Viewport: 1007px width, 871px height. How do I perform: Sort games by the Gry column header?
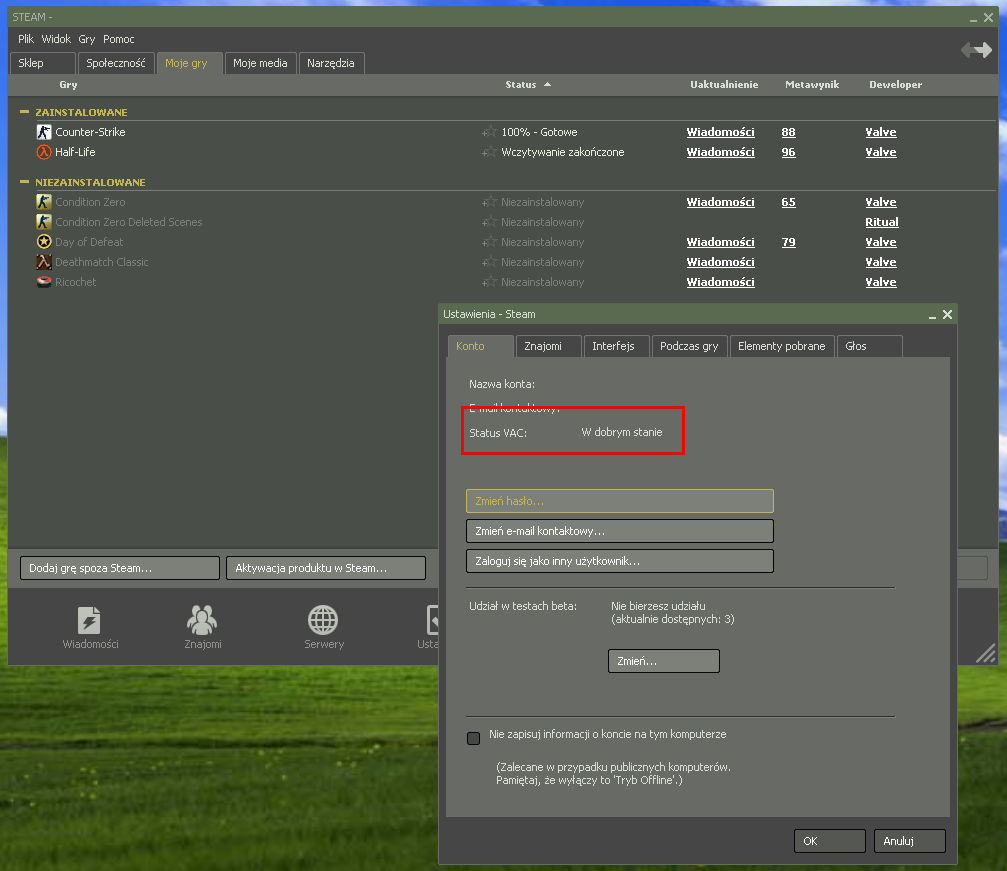click(68, 85)
